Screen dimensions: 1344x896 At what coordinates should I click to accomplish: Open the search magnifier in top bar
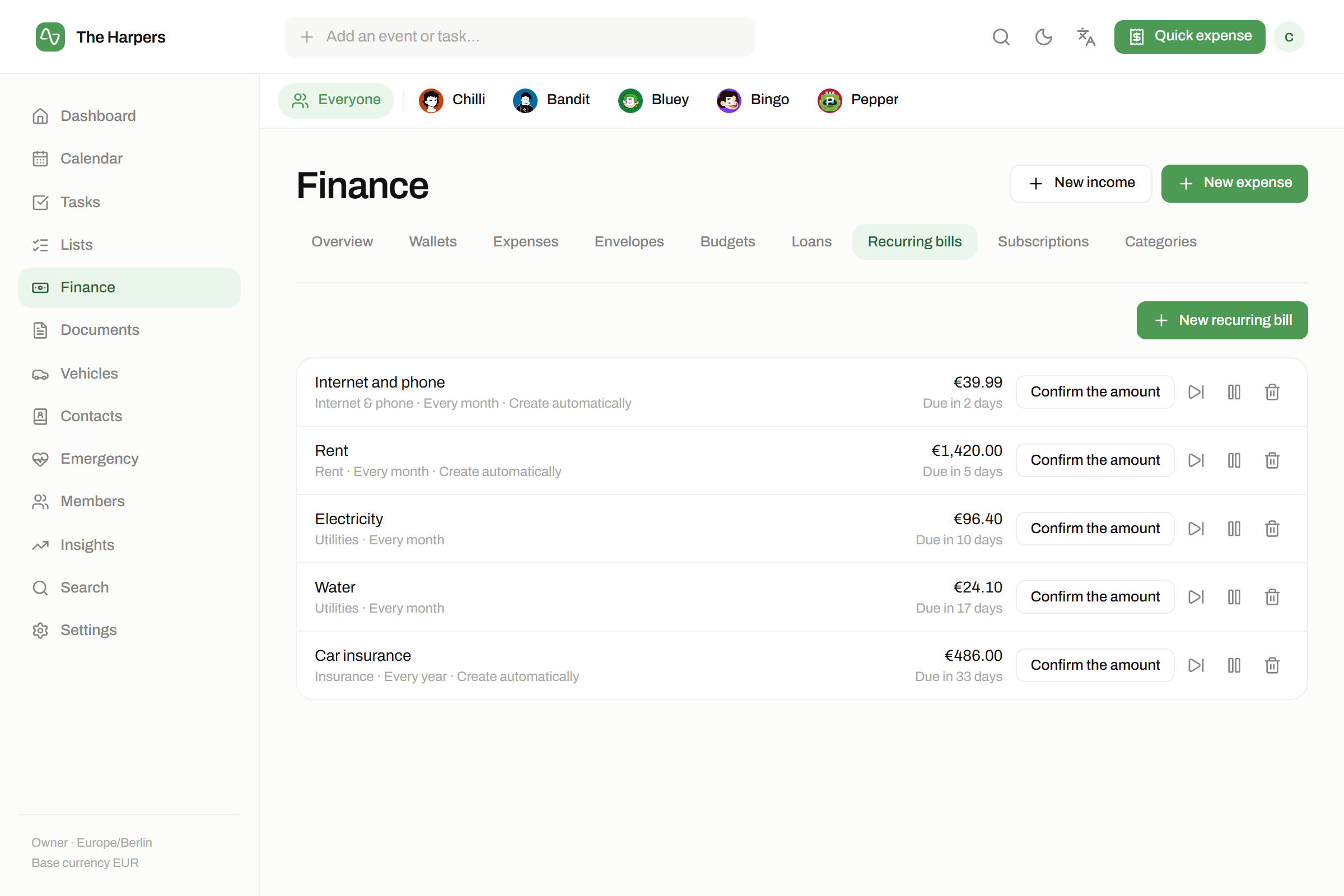[1001, 37]
